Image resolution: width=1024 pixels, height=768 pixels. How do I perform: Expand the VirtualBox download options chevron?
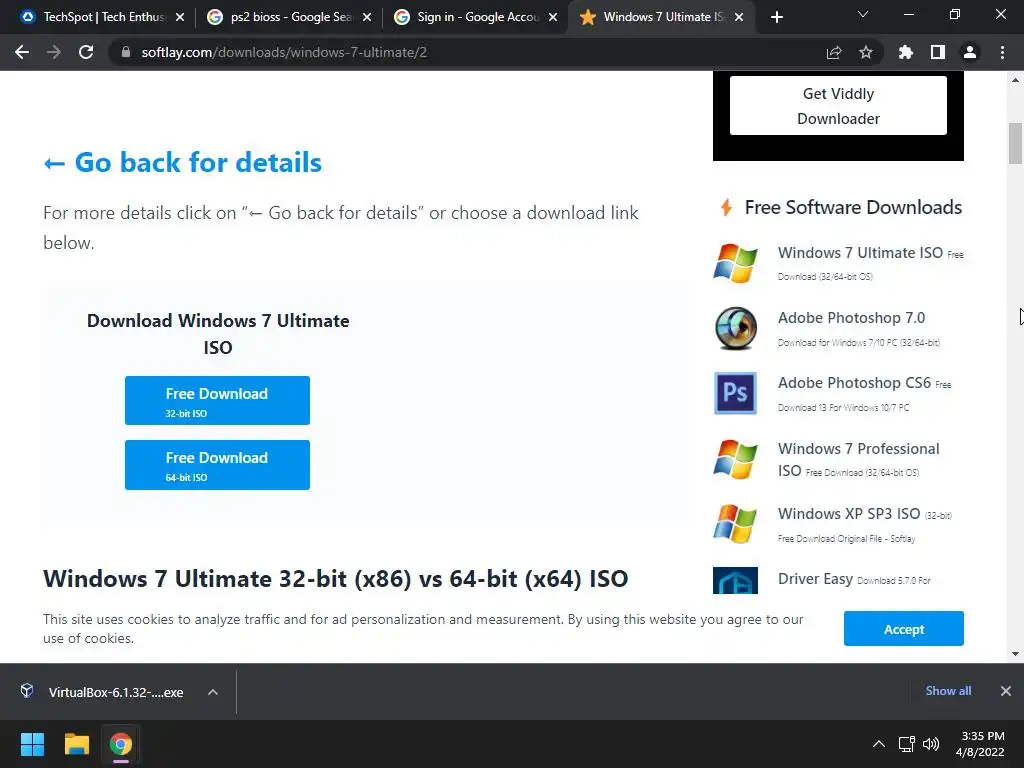coord(213,692)
